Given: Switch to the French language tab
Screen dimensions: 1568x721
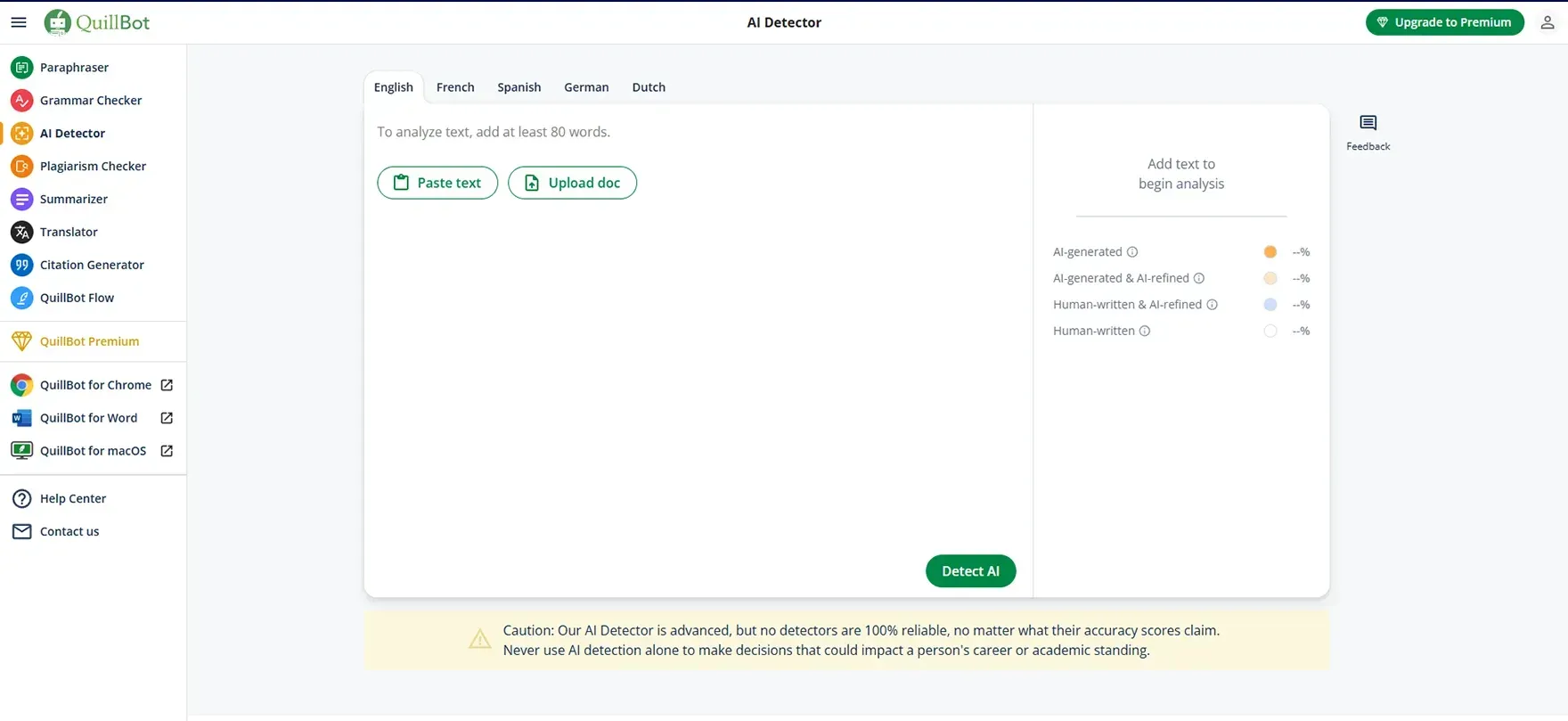Looking at the screenshot, I should pos(454,87).
